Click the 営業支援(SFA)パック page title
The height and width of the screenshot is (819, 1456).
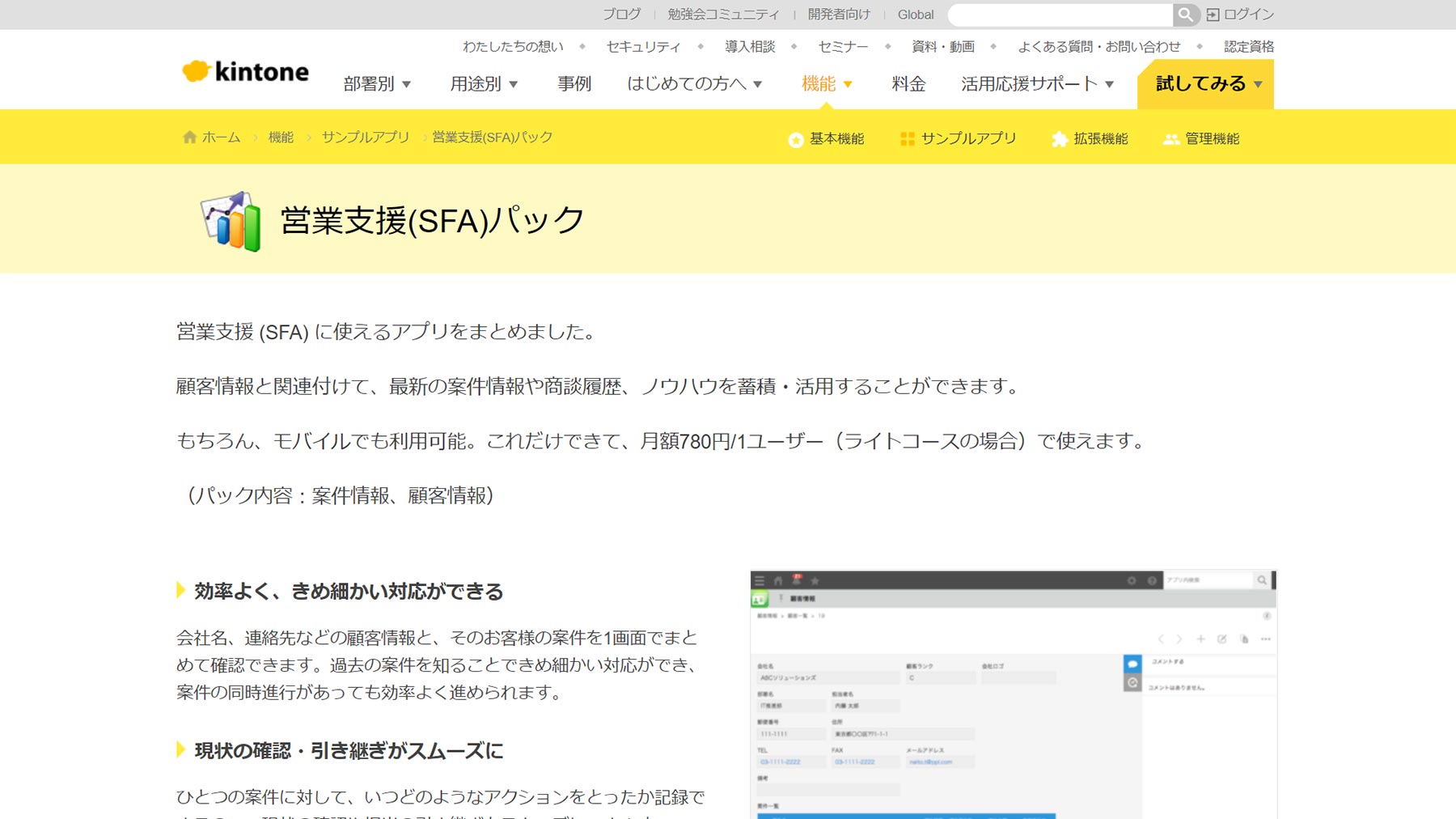pyautogui.click(x=432, y=220)
